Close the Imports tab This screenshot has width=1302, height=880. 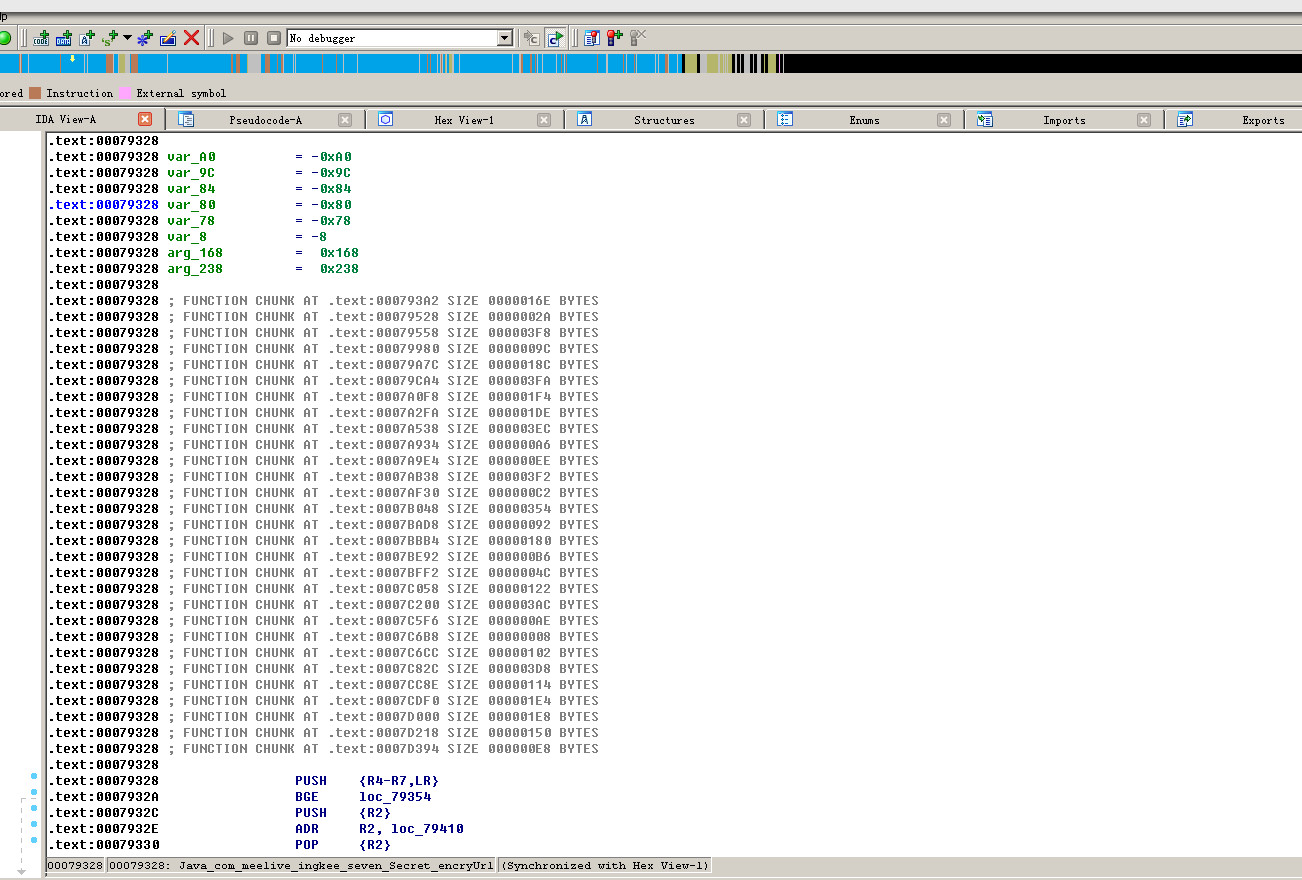(1144, 120)
